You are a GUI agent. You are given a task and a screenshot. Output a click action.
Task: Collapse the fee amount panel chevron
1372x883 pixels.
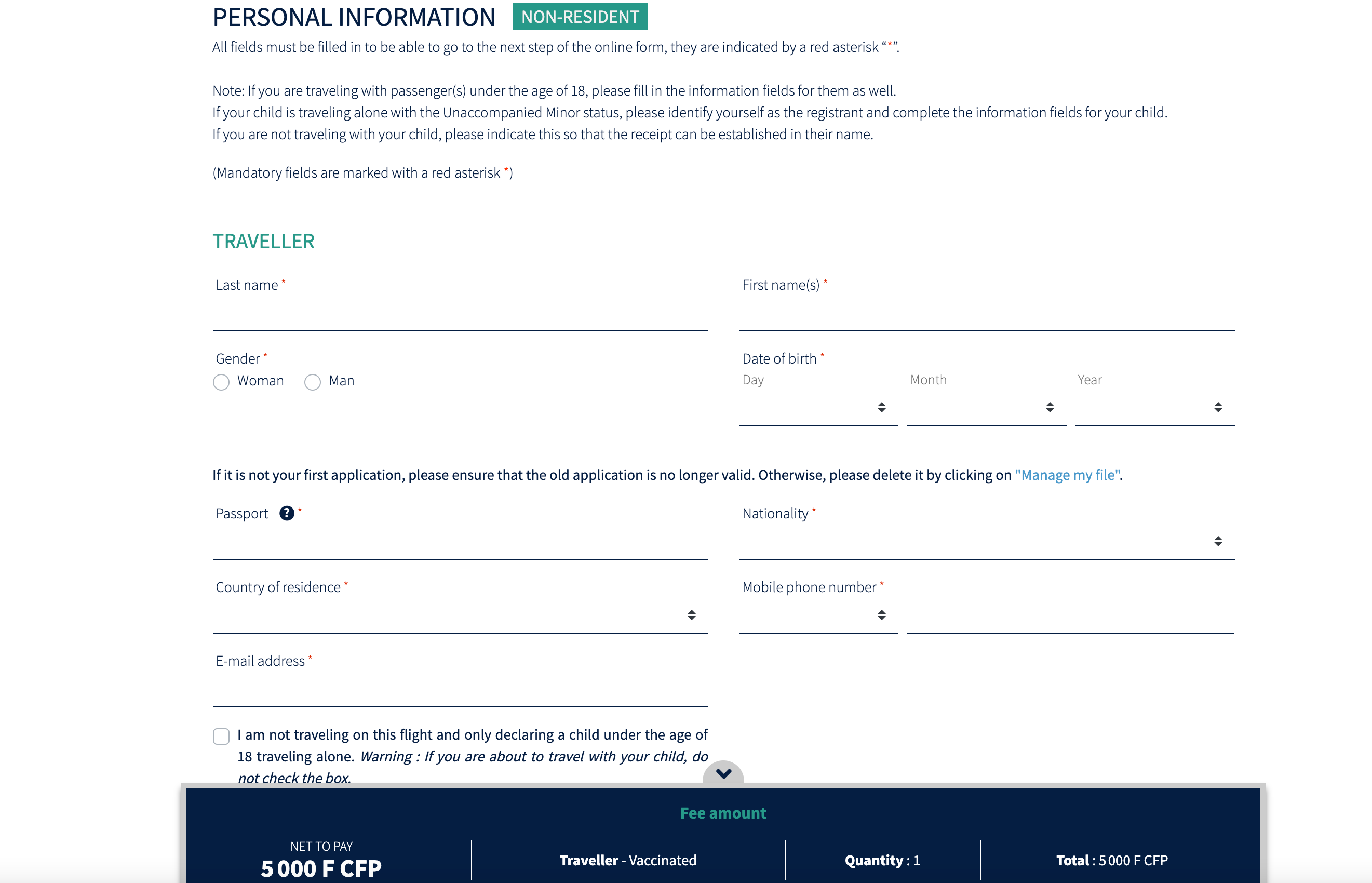723,773
